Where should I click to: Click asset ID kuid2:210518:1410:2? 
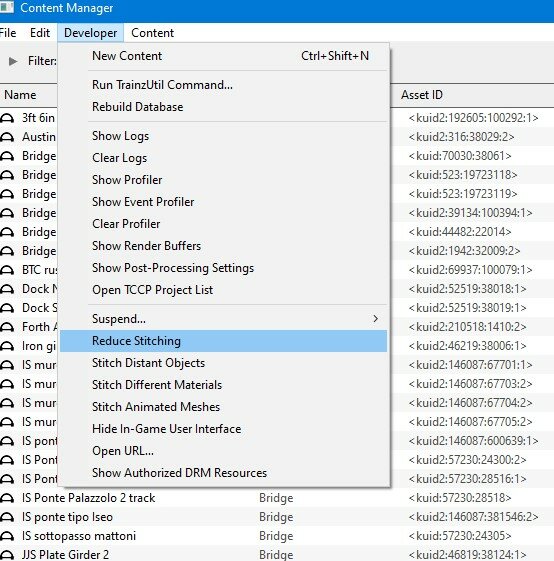click(467, 327)
